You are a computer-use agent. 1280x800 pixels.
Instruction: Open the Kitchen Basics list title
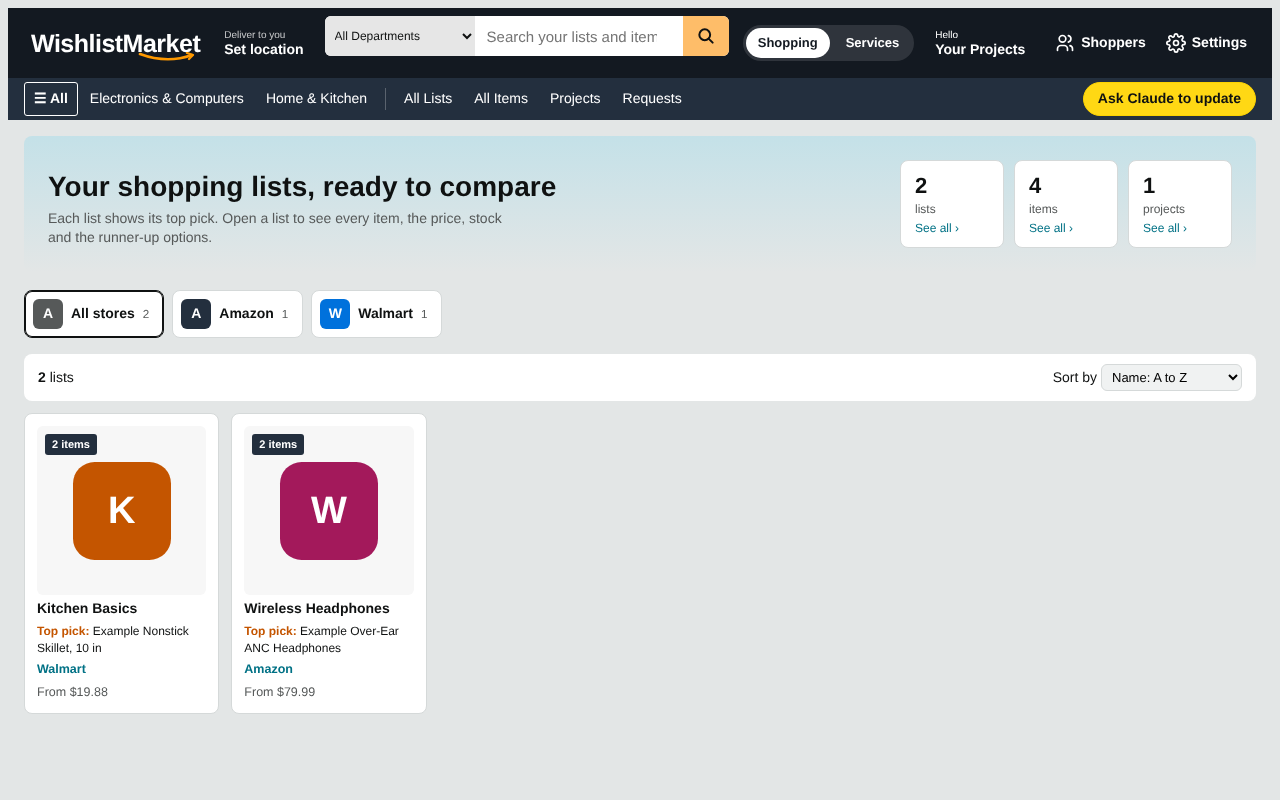[x=87, y=608]
